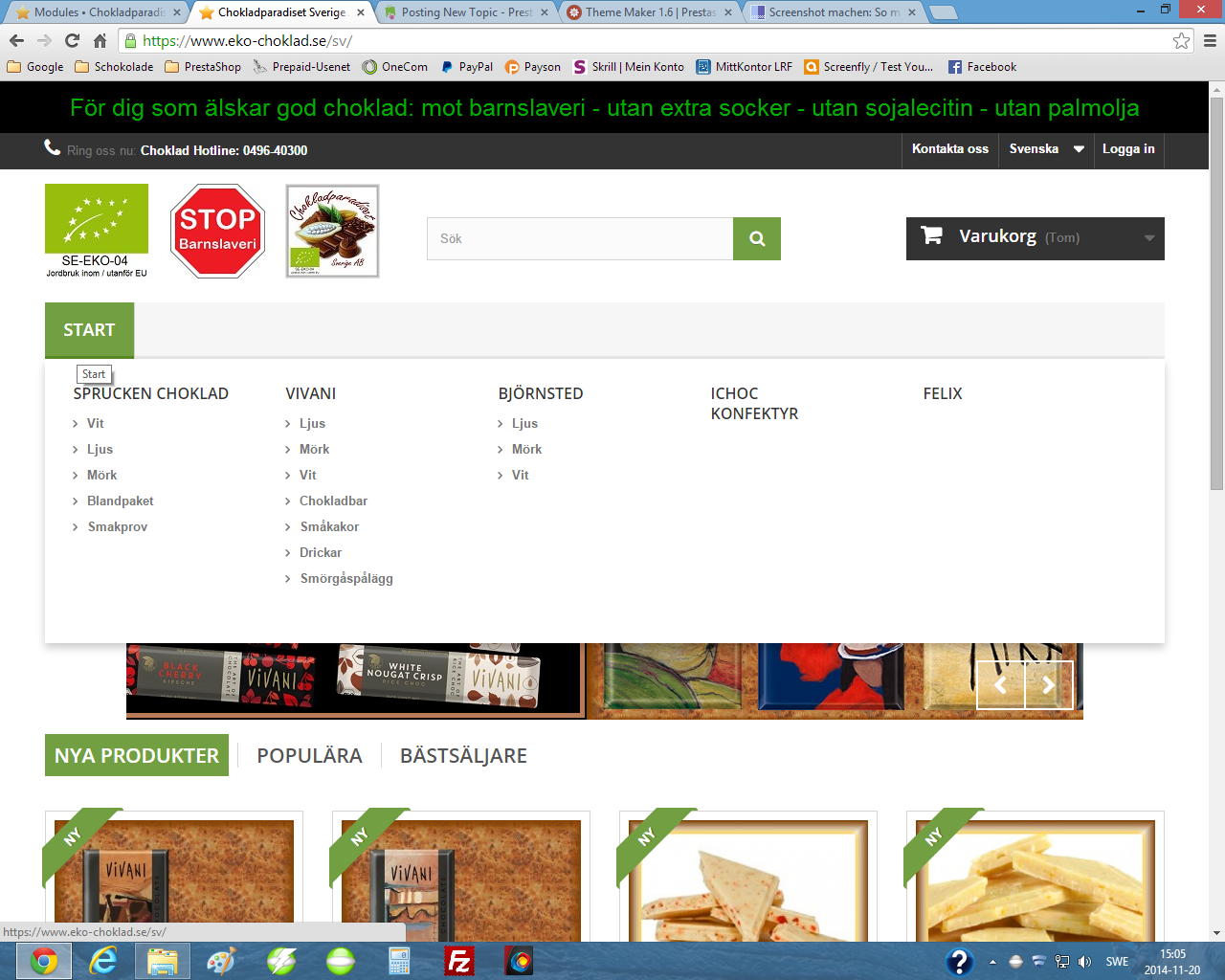Open the SE-EKO-04 organic EU logo
1225x980 pixels.
(x=97, y=231)
